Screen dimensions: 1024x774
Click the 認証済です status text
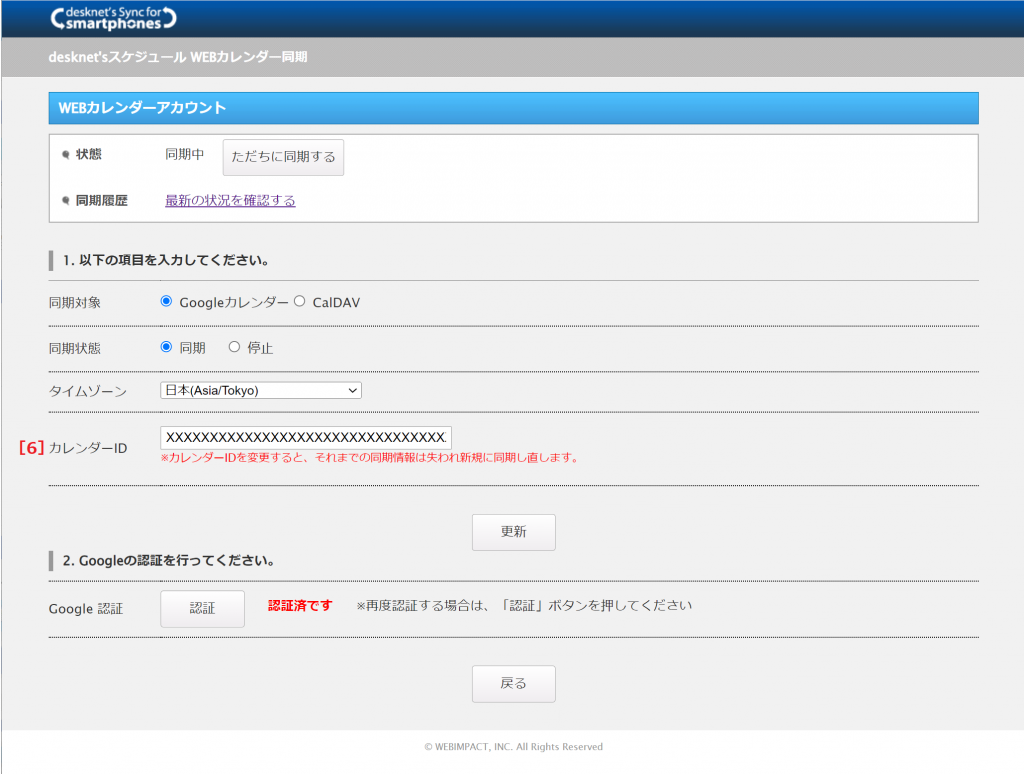coord(300,606)
